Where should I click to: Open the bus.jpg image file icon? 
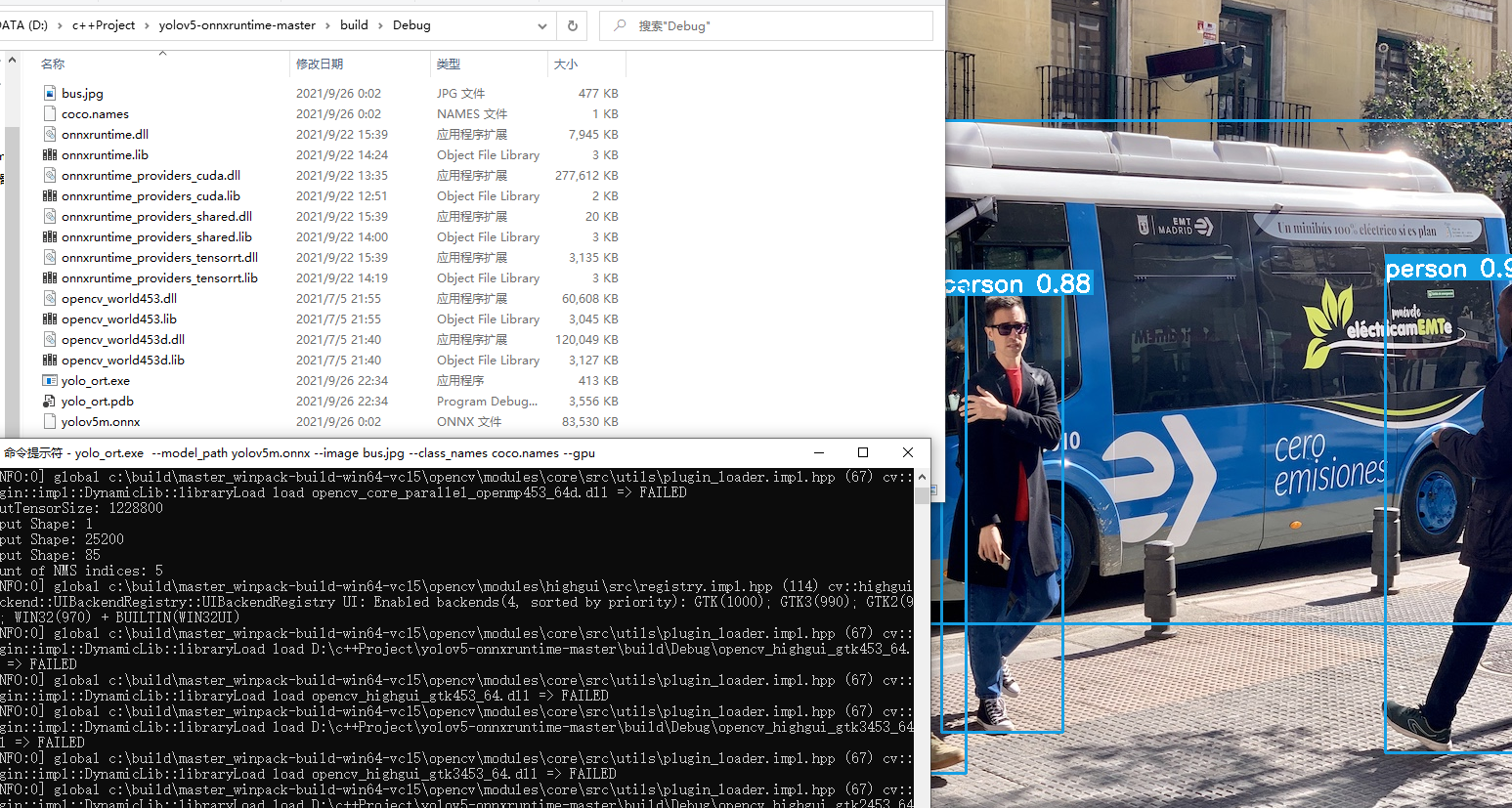point(50,93)
